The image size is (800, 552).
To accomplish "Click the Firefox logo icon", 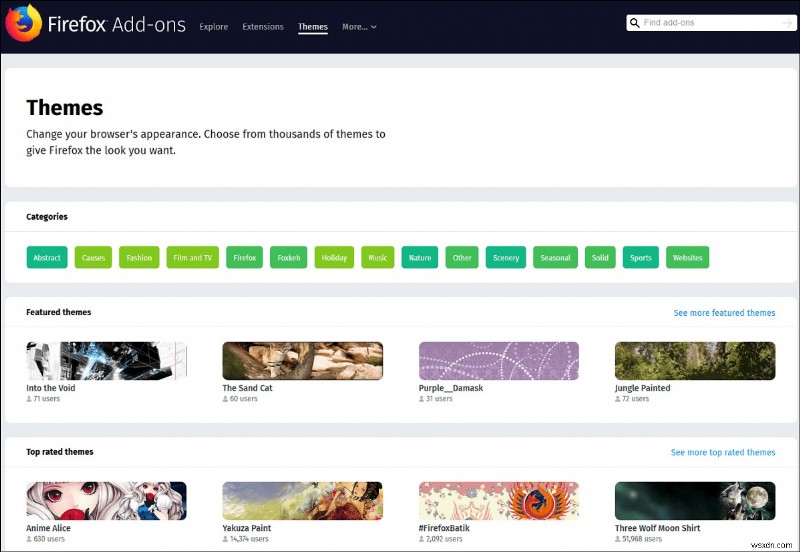I will tap(23, 22).
